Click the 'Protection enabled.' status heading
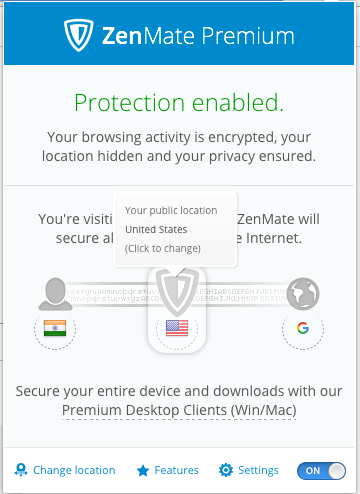 [179, 102]
